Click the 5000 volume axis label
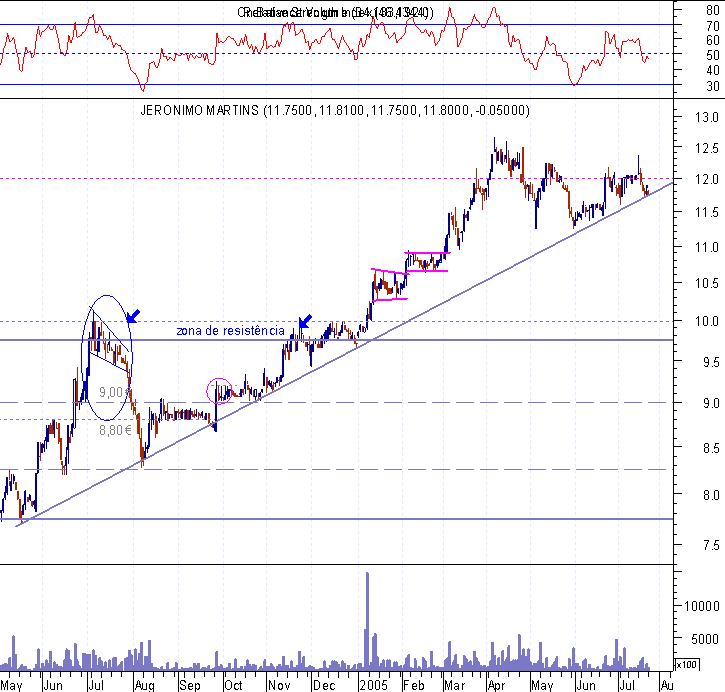 pyautogui.click(x=705, y=639)
